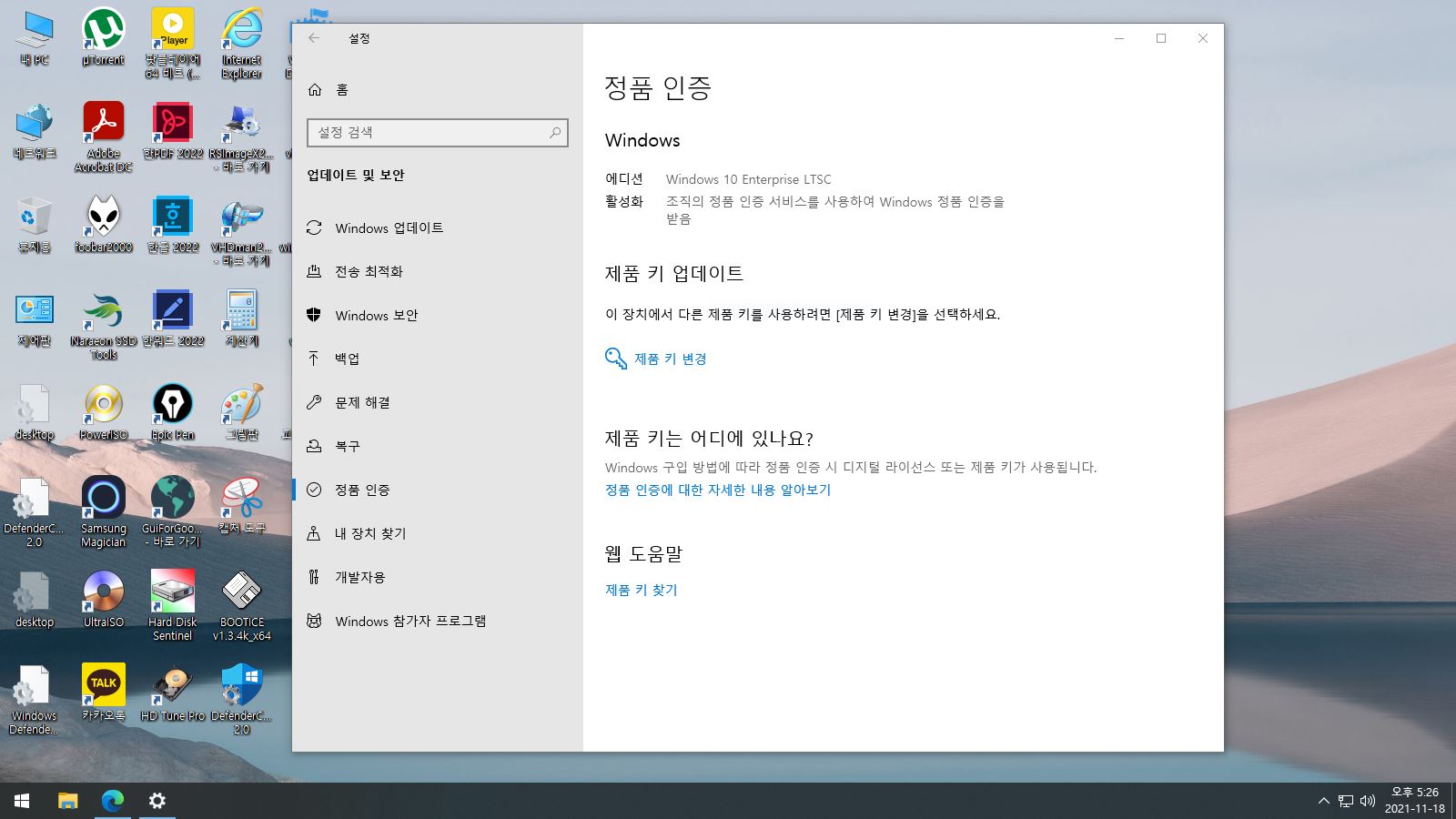Select 백업 in the sidebar
This screenshot has width=1456, height=819.
pos(437,359)
